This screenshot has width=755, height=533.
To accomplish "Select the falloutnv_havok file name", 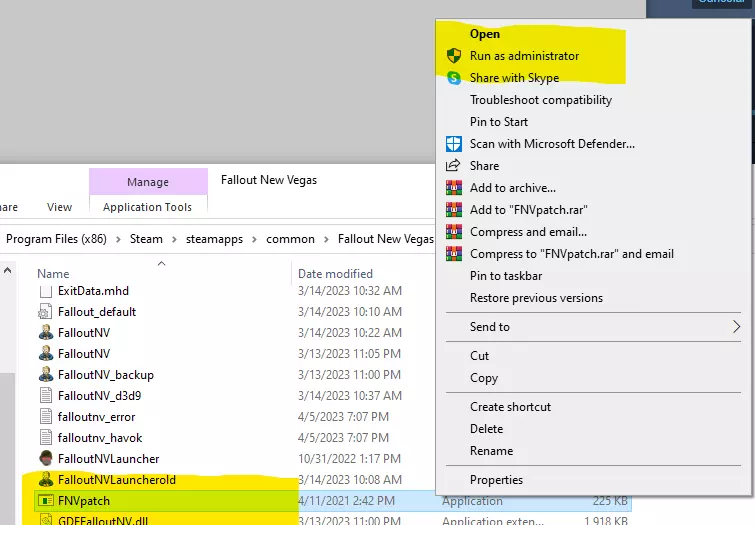I will pos(100,438).
